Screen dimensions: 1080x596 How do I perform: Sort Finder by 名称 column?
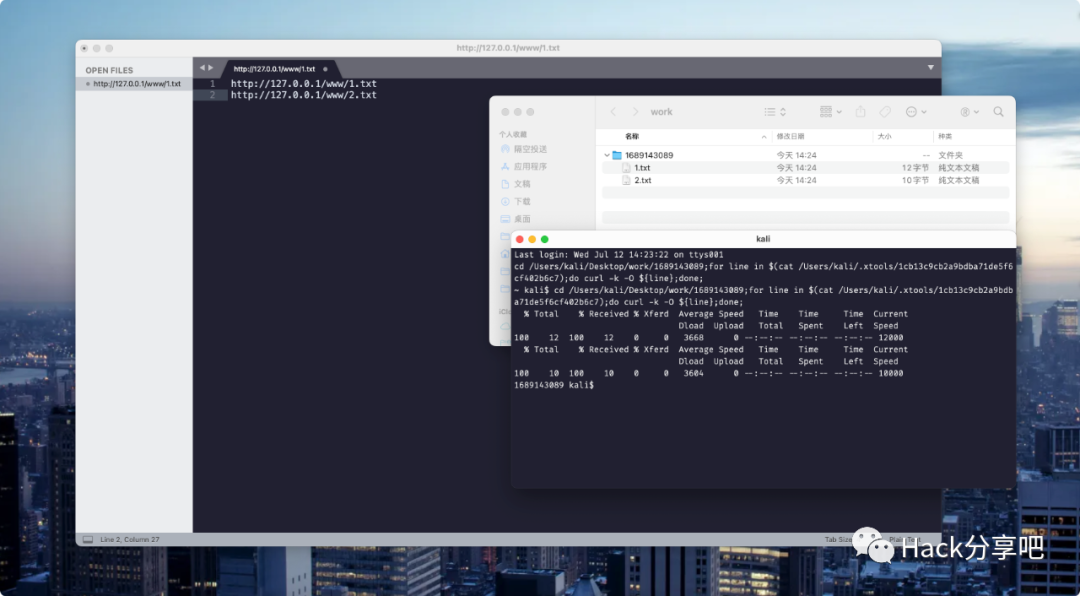tap(632, 136)
